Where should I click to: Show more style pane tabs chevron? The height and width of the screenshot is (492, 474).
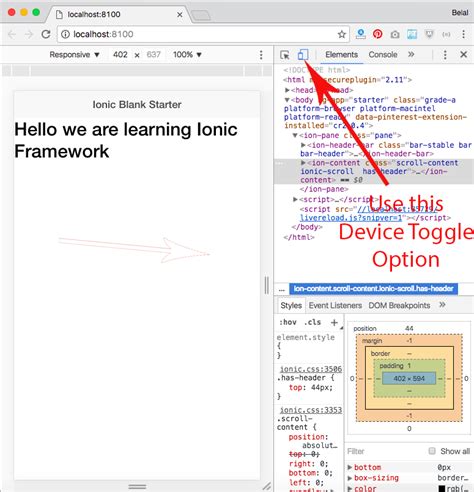442,305
